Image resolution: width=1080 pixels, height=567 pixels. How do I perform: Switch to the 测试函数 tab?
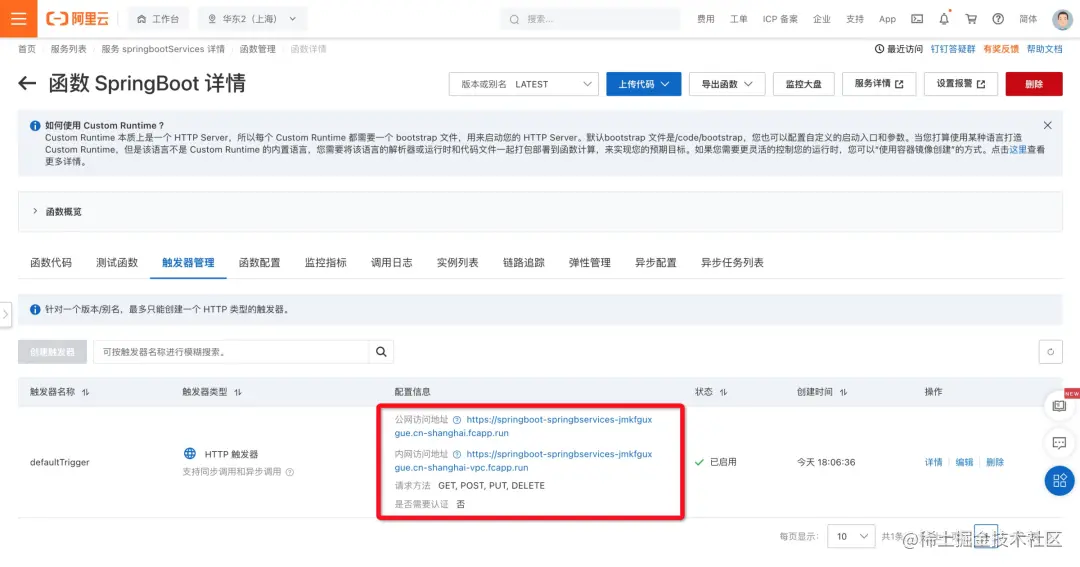[x=117, y=262]
